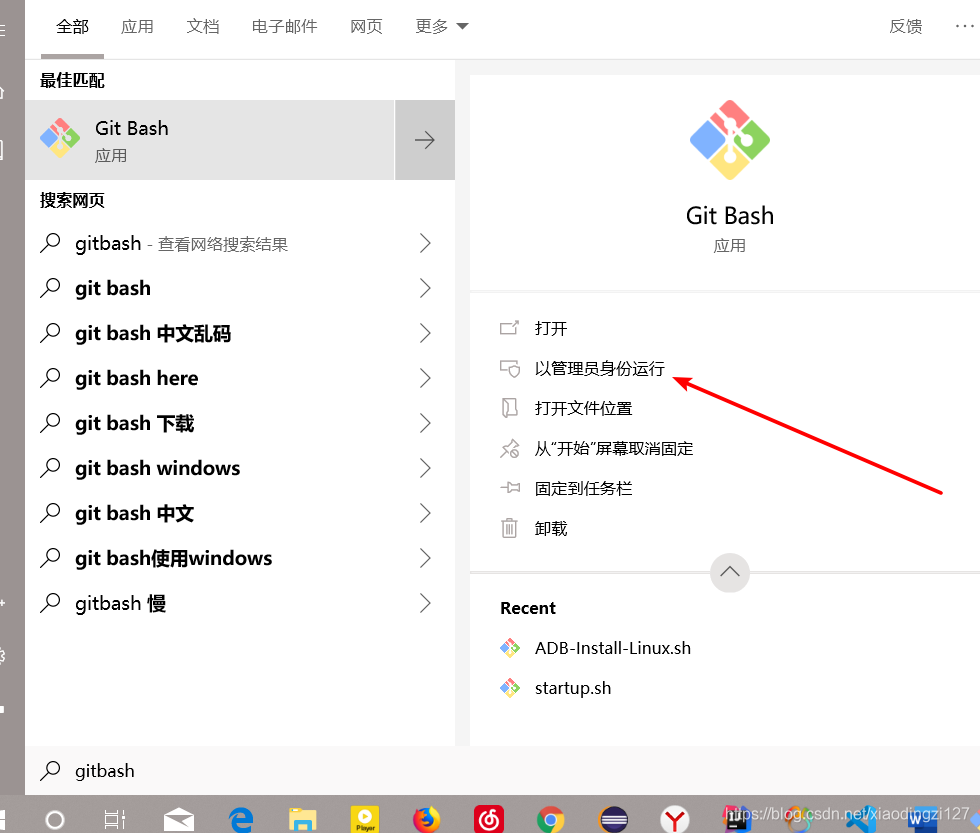980x833 pixels.
Task: Launch Google Chrome from taskbar
Action: 551,819
